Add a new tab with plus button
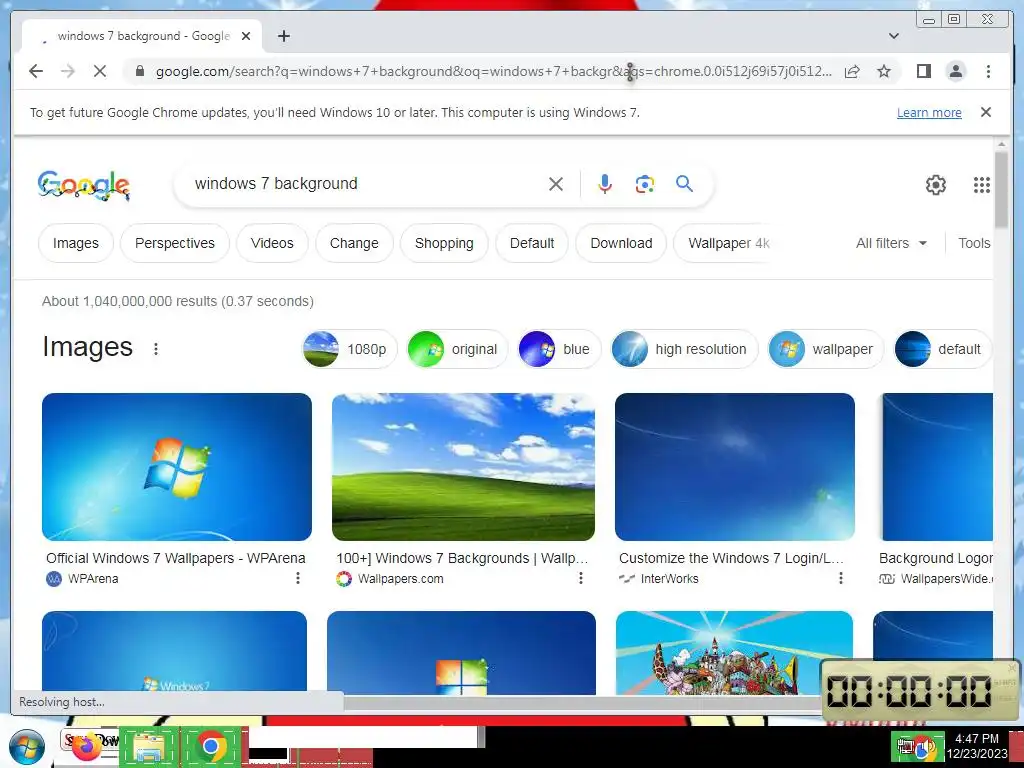 283,36
